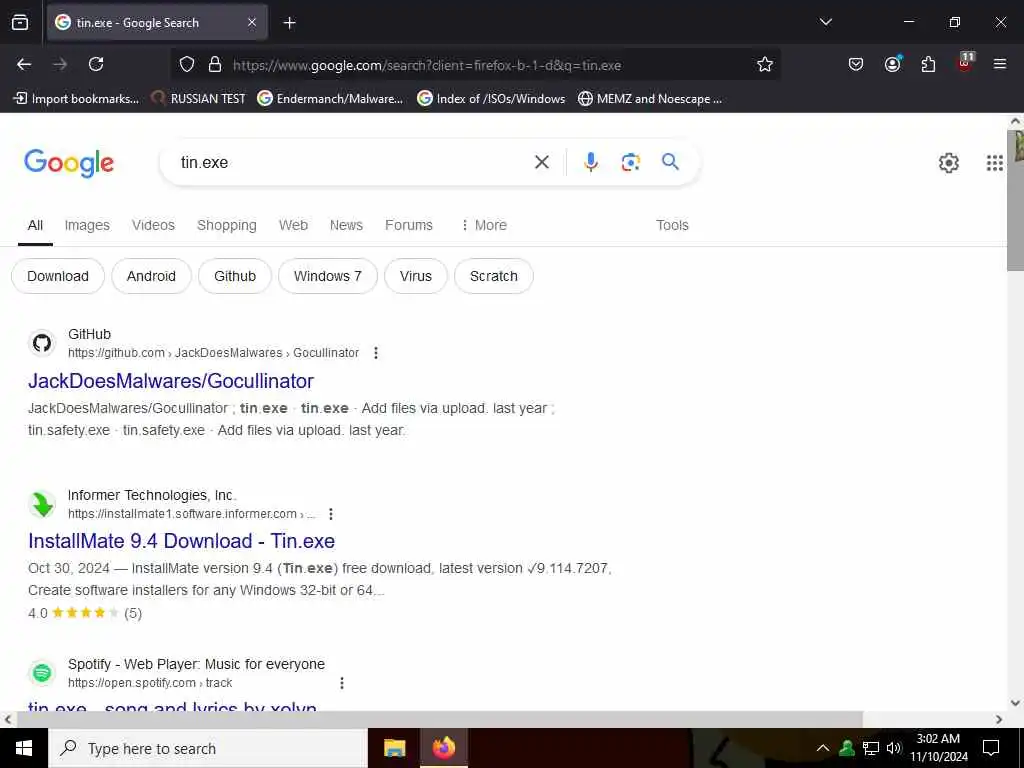Image resolution: width=1024 pixels, height=768 pixels.
Task: Expand the More search filters menu
Action: click(484, 225)
